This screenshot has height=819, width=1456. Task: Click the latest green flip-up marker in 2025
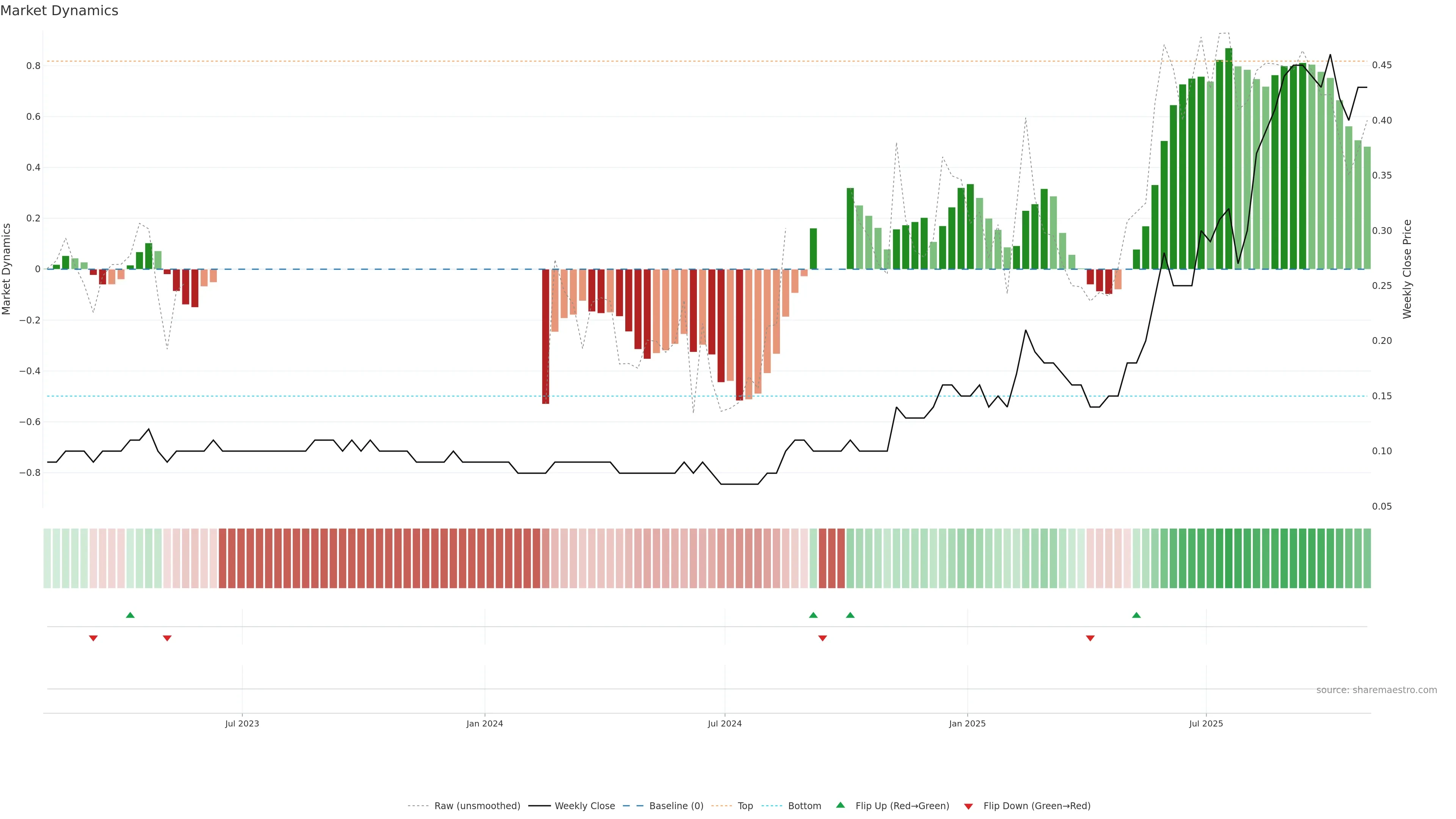[1136, 615]
